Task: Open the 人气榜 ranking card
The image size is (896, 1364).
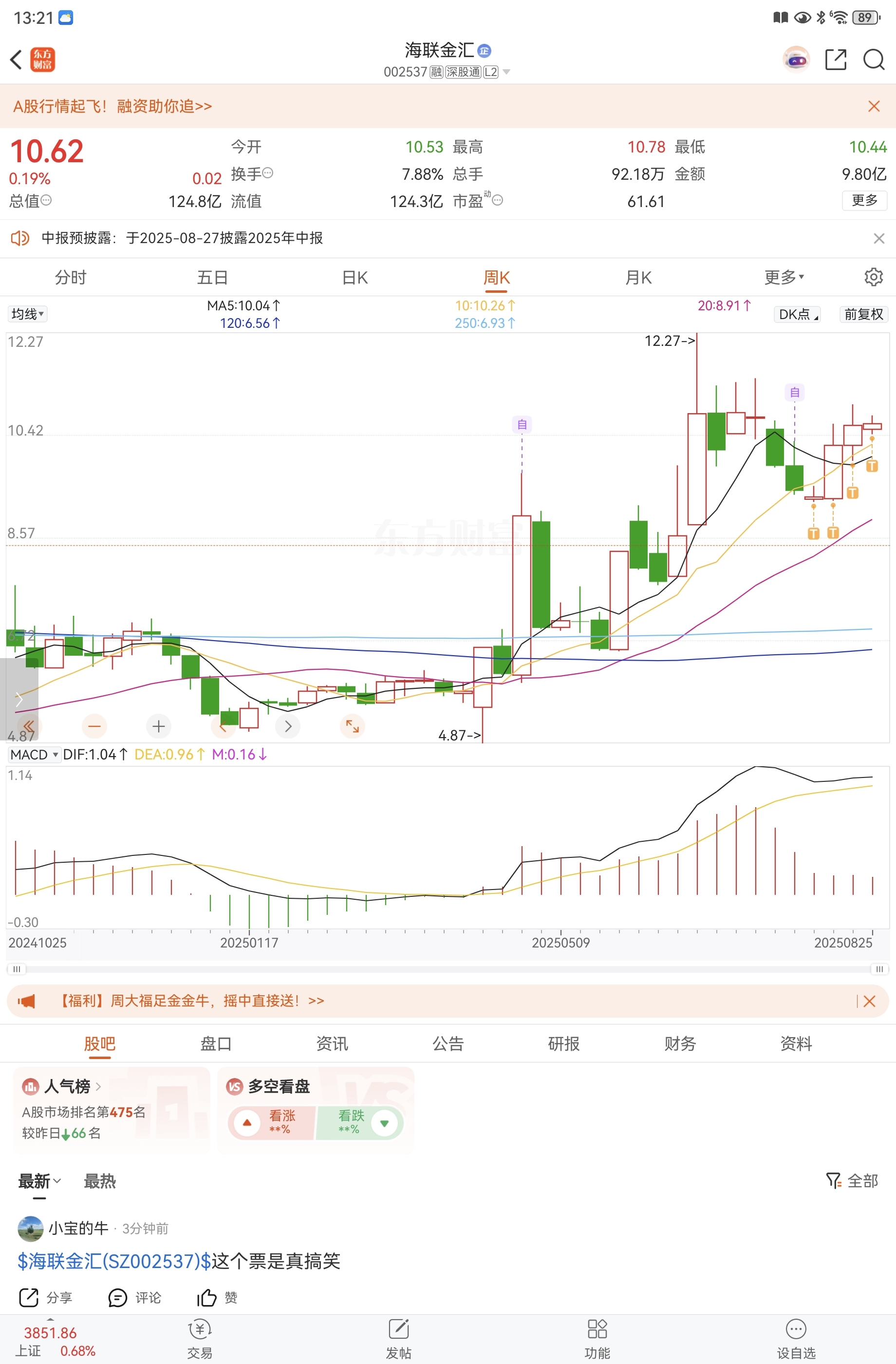Action: coord(112,1110)
